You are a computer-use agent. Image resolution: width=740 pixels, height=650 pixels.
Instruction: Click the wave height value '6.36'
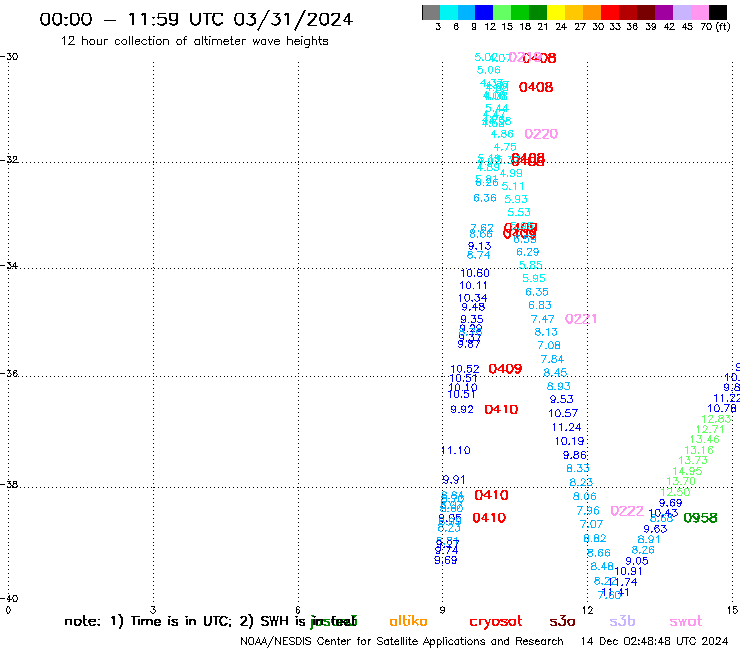485,198
